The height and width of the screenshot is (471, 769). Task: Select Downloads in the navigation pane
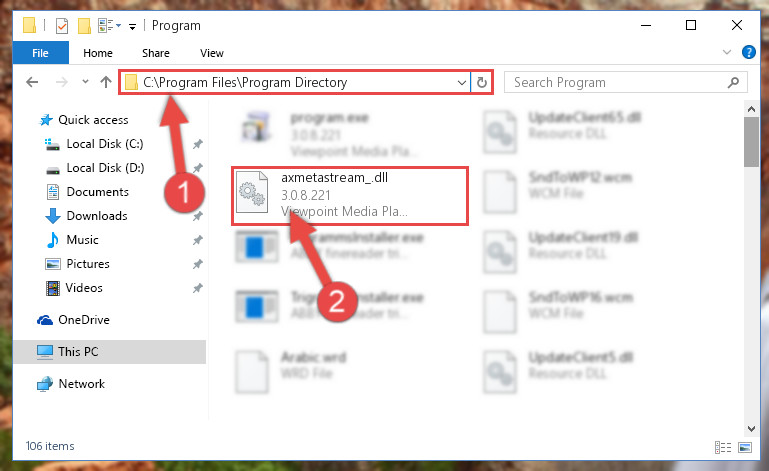(97, 216)
